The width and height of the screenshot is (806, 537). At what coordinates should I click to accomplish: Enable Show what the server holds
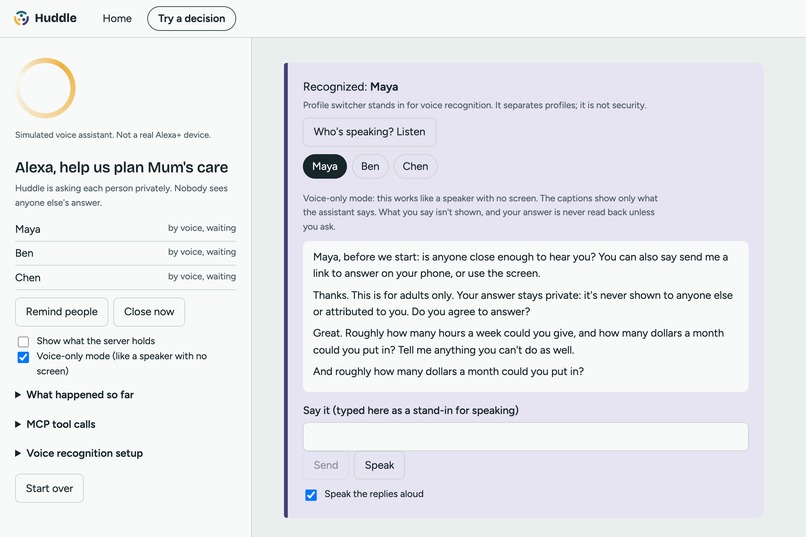click(23, 342)
